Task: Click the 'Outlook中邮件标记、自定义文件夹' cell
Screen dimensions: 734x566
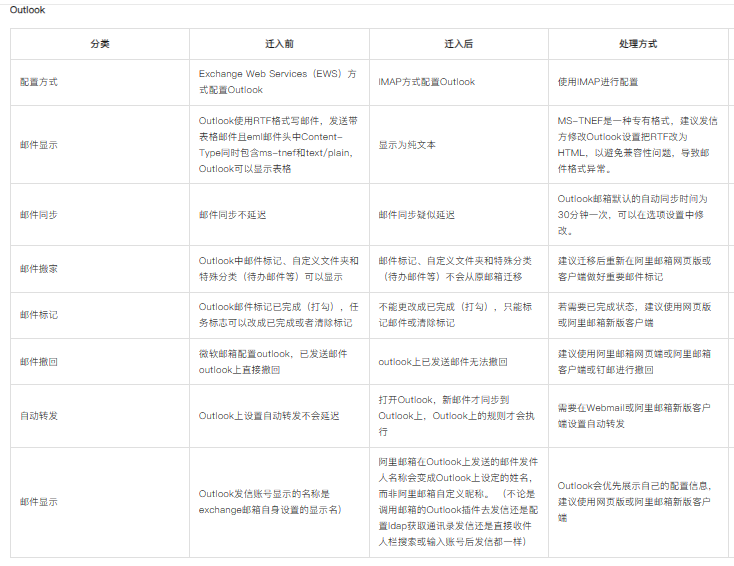Action: [279, 269]
